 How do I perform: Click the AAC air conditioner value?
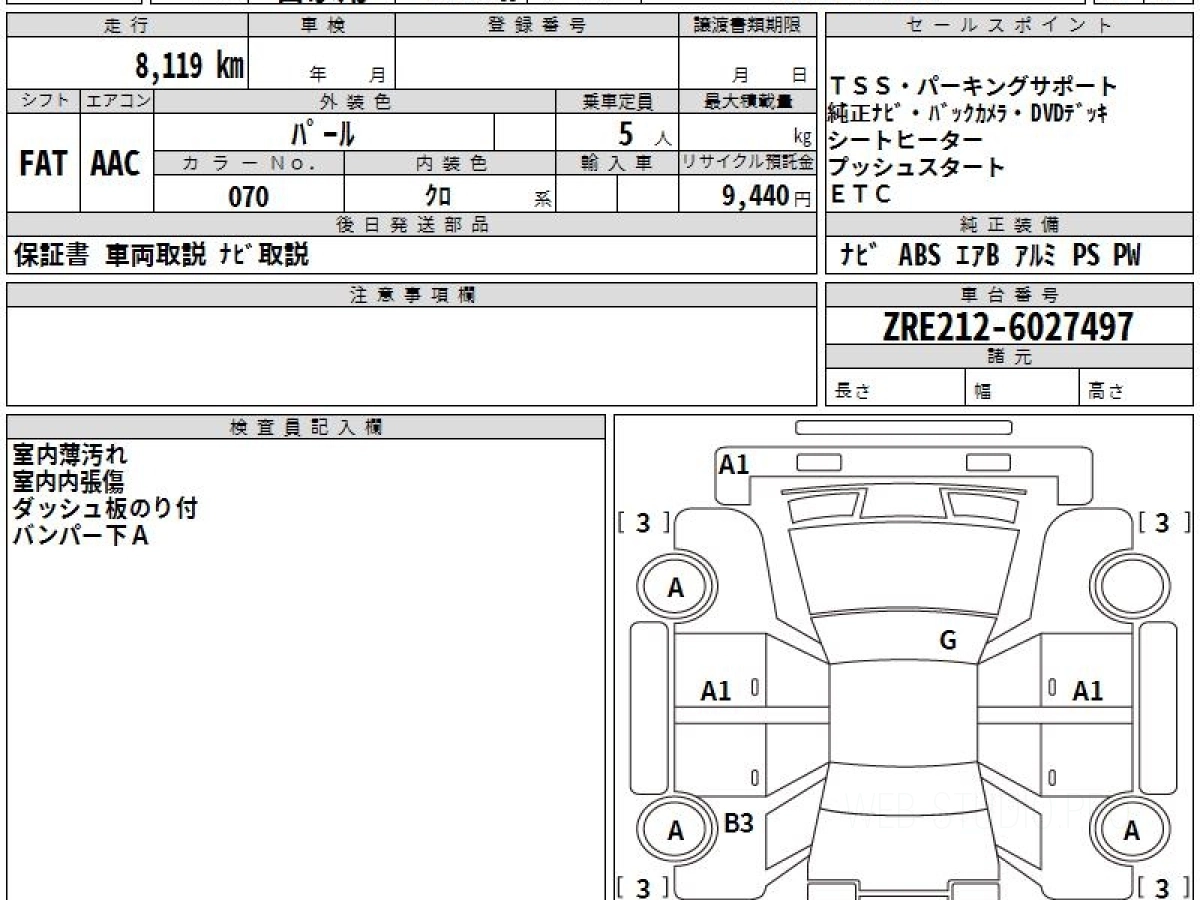point(116,164)
